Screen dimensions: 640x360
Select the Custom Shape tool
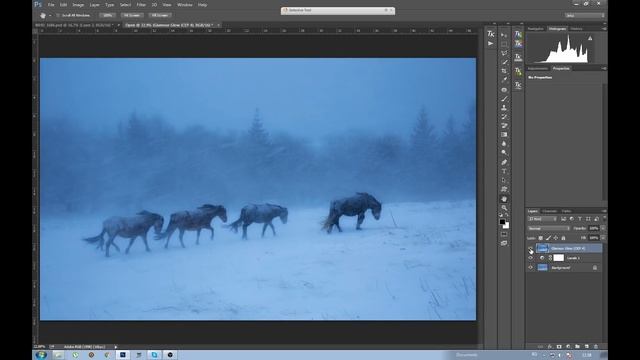pos(504,189)
